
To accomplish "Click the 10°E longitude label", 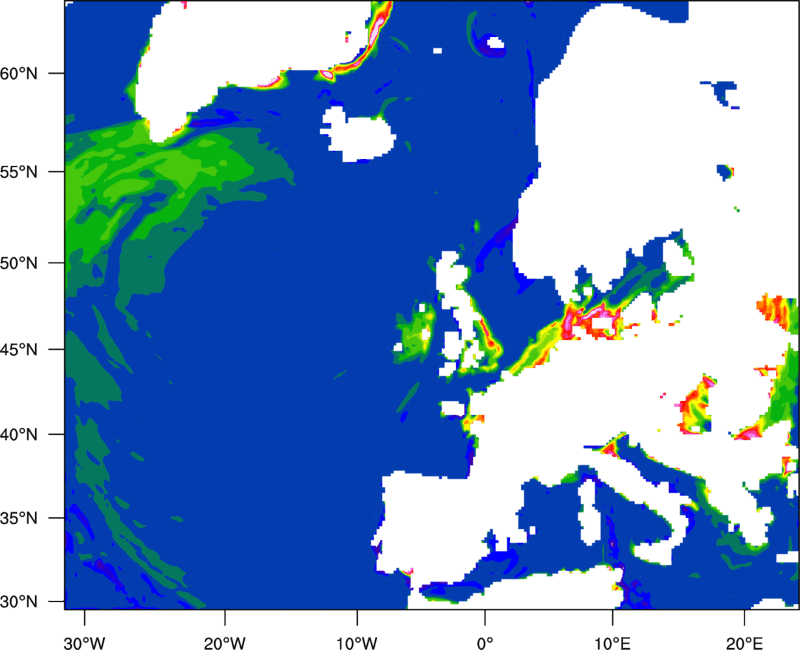I will pos(612,643).
